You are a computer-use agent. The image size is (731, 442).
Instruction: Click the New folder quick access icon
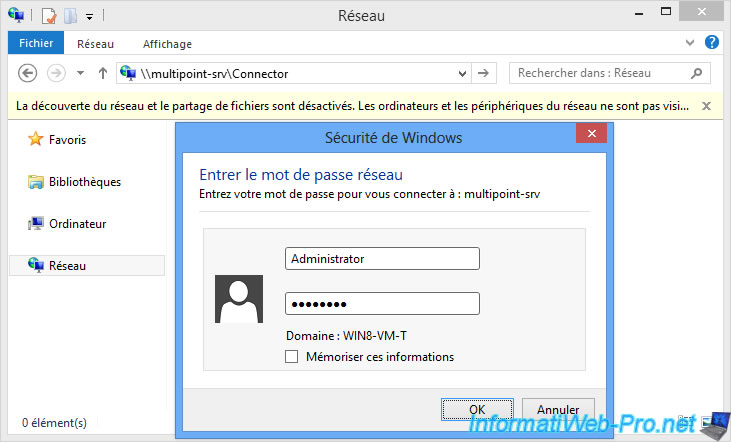coord(70,16)
